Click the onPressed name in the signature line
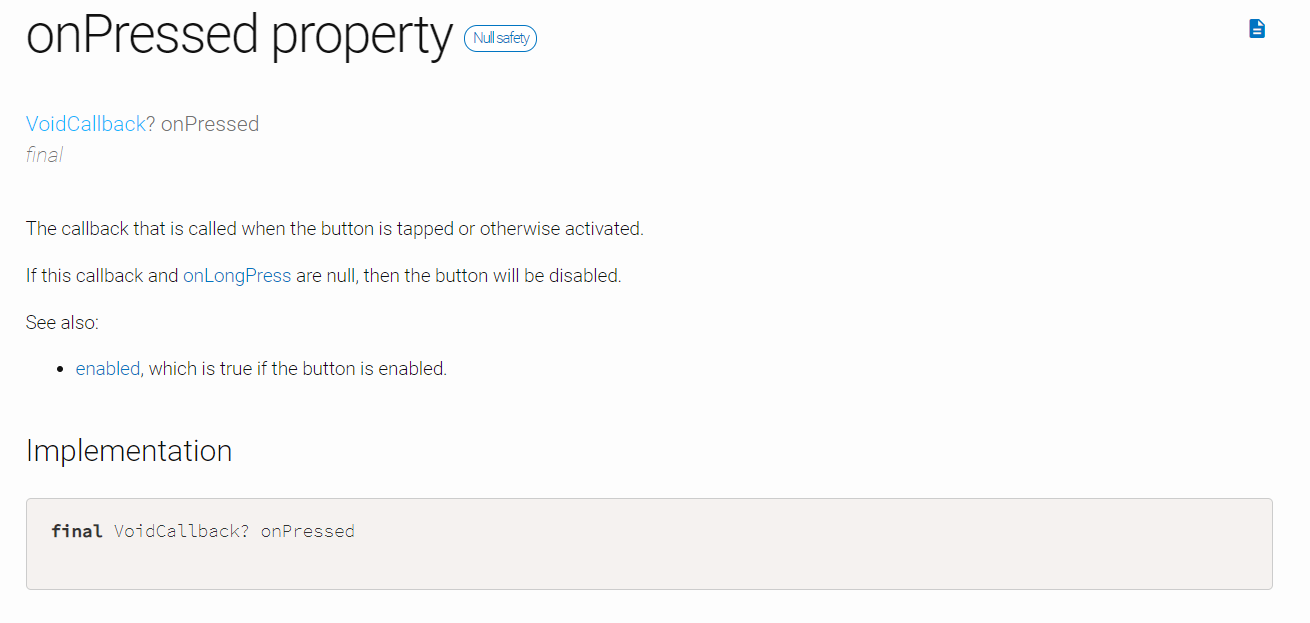The width and height of the screenshot is (1310, 623). 210,124
